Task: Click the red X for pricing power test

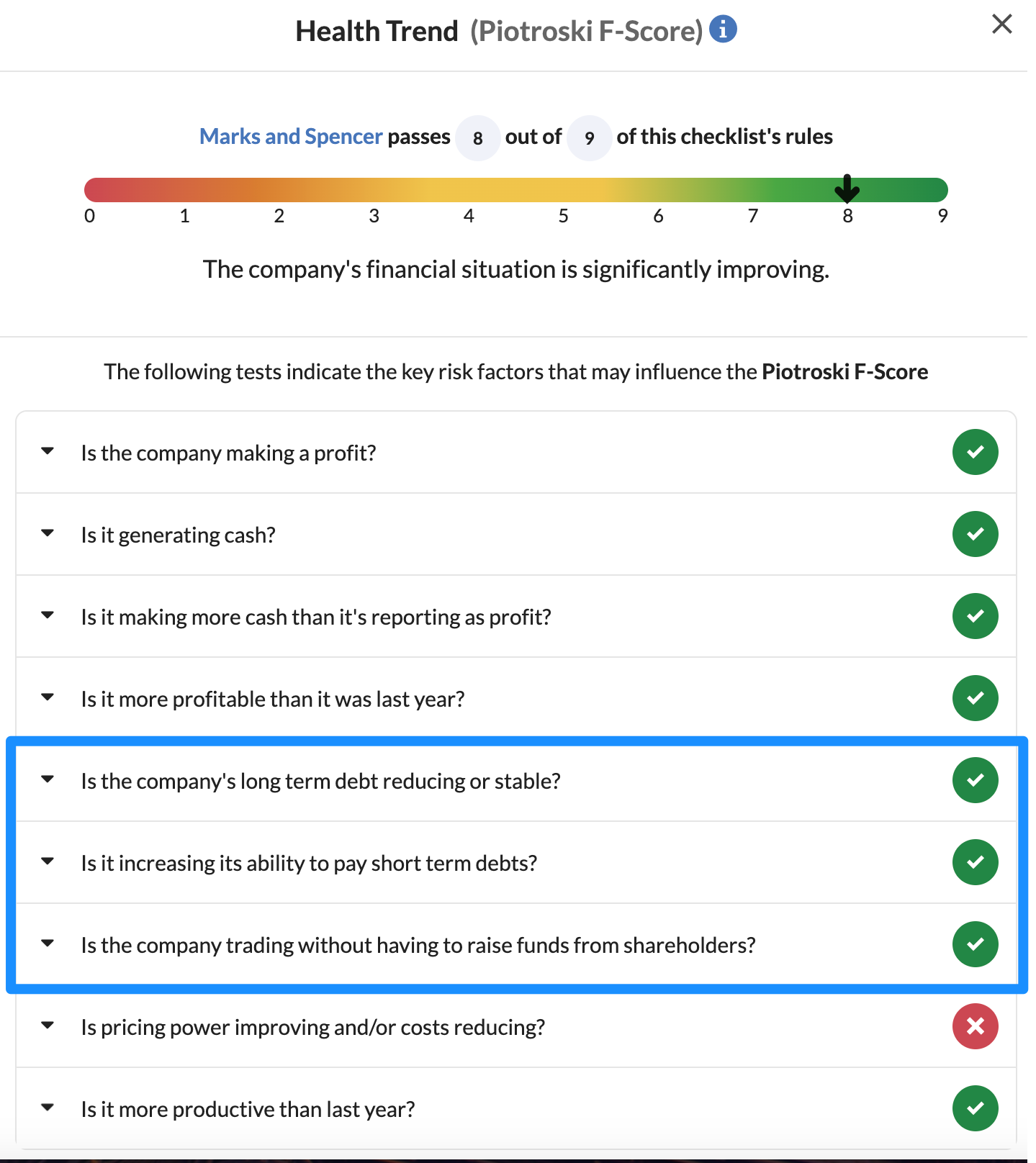Action: coord(976,1027)
